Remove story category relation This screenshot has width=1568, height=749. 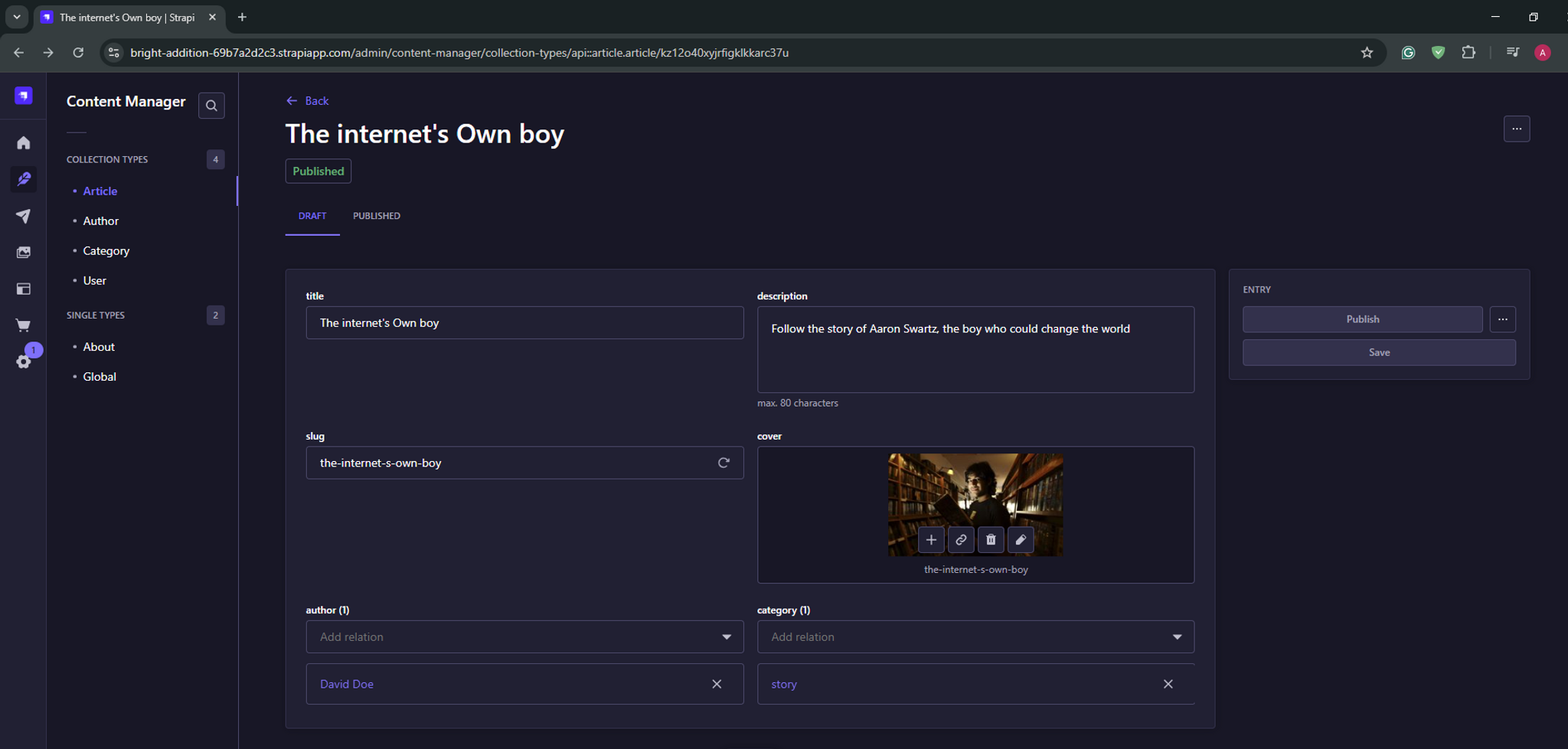point(1168,684)
